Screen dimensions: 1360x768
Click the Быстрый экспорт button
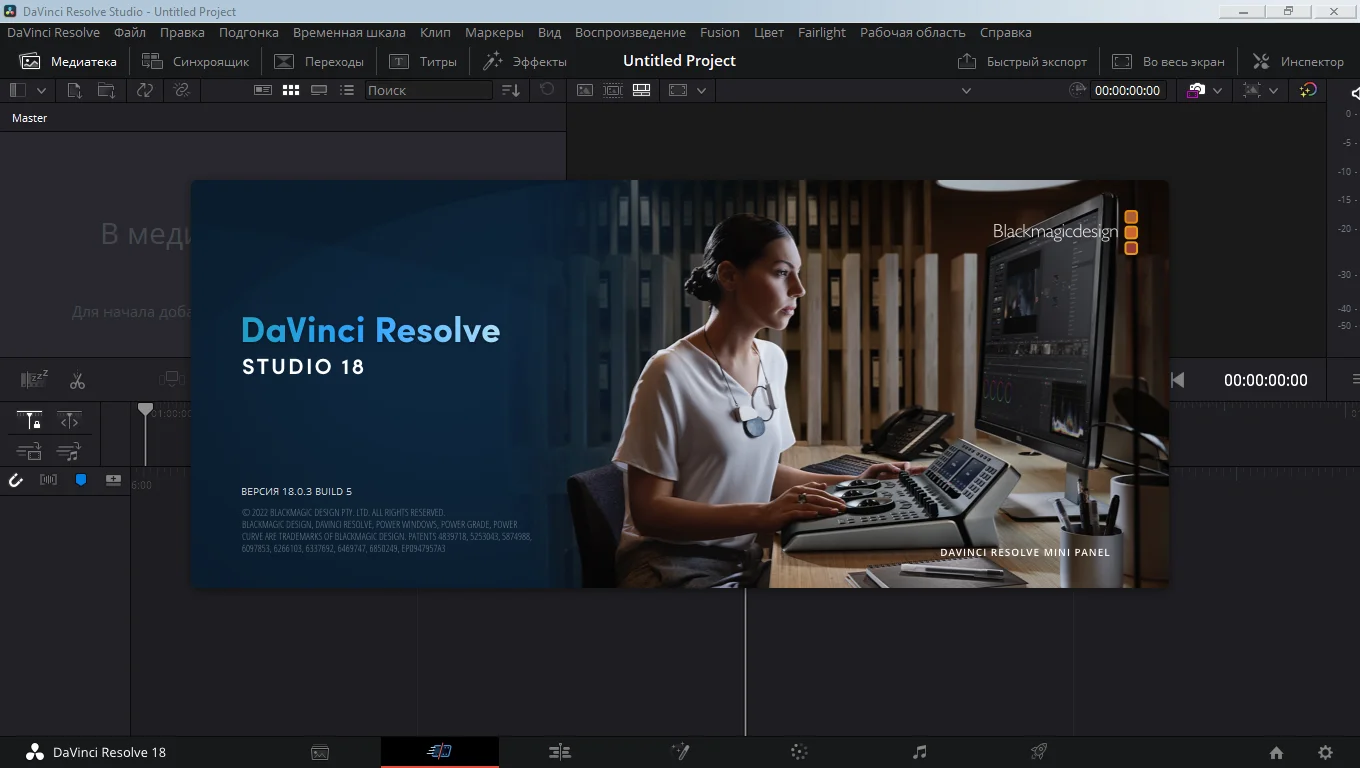coord(1022,61)
